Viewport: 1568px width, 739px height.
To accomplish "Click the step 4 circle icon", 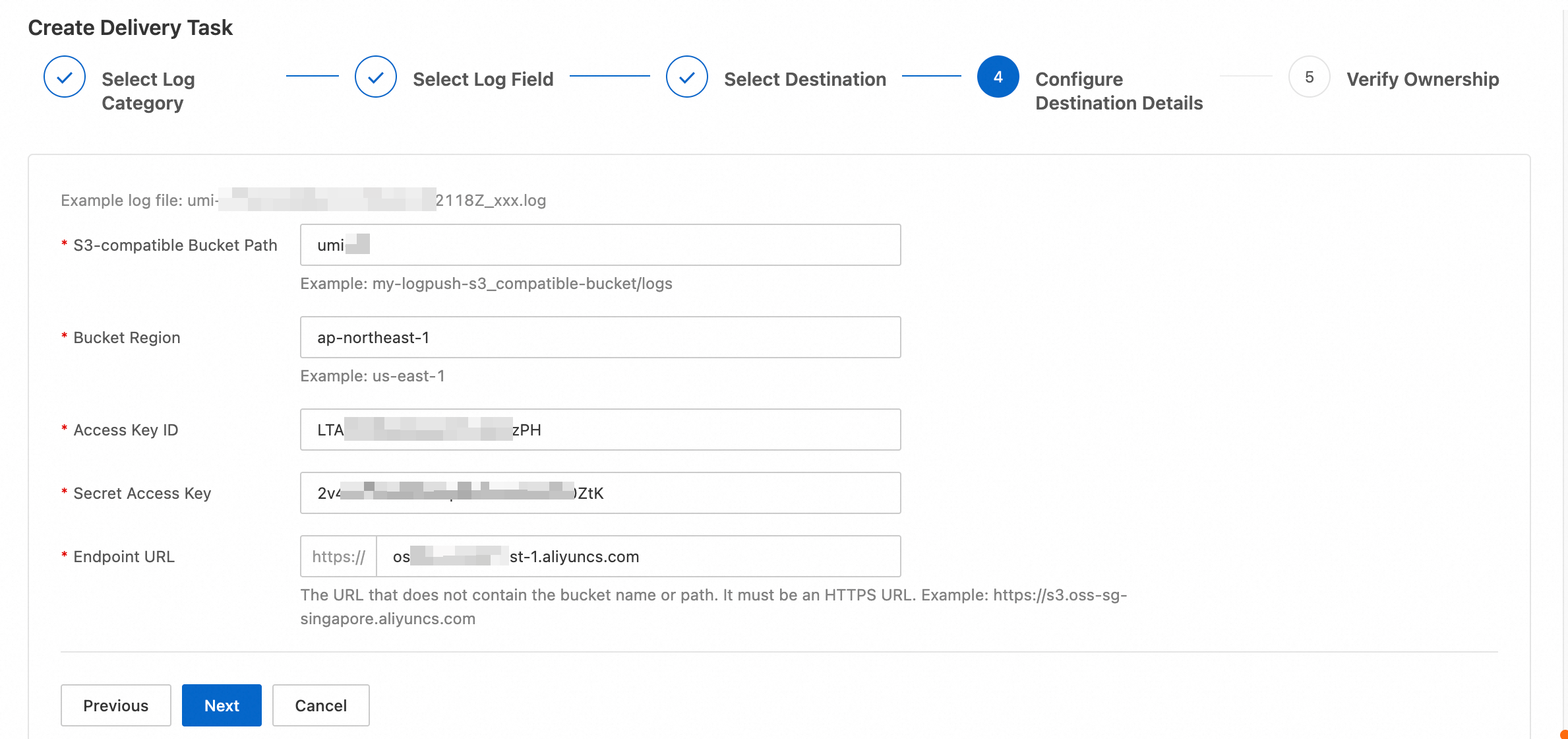I will pos(998,77).
